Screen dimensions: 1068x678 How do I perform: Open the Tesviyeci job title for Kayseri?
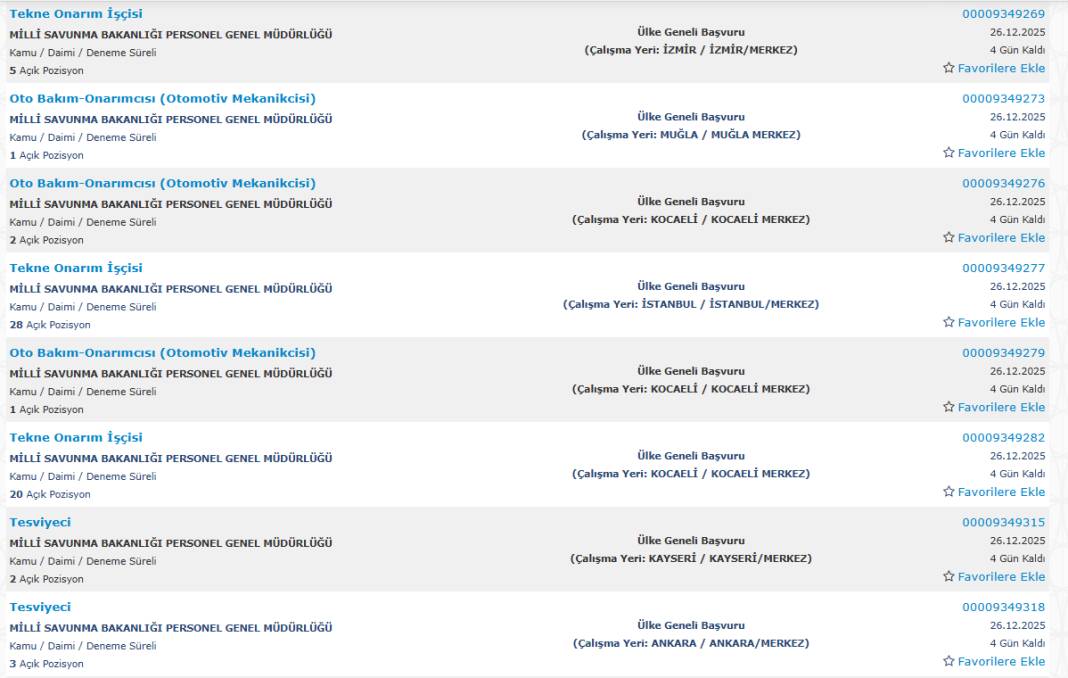(40, 522)
